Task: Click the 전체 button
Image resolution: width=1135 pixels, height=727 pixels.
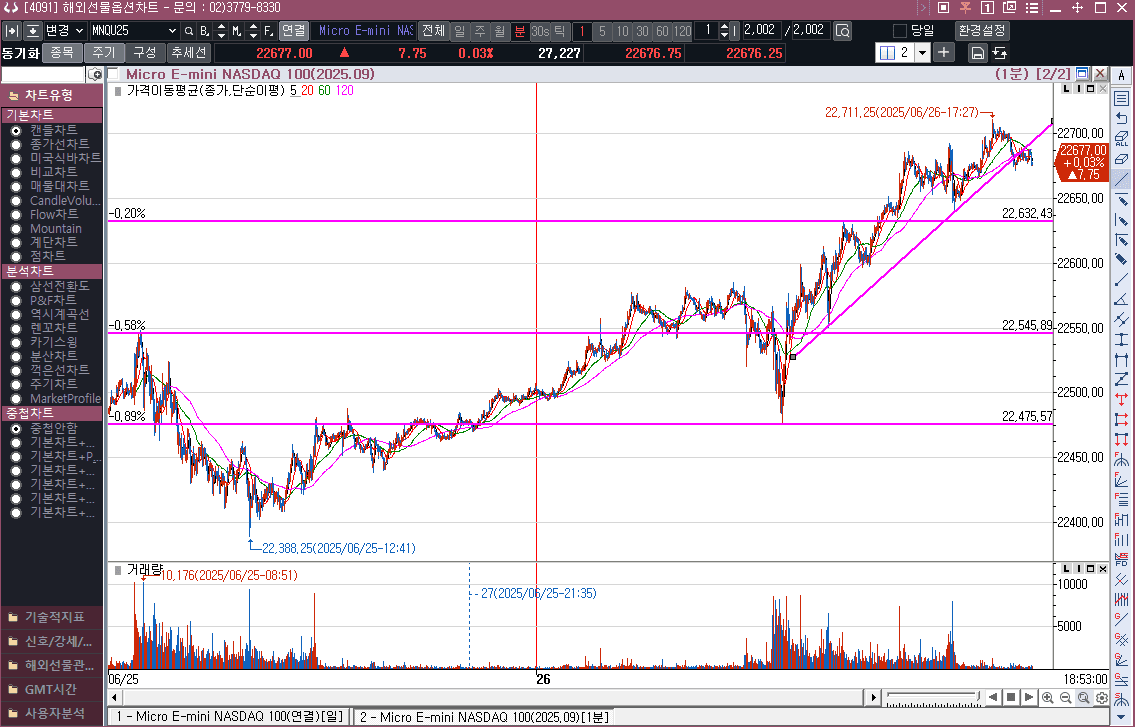Action: [x=433, y=31]
